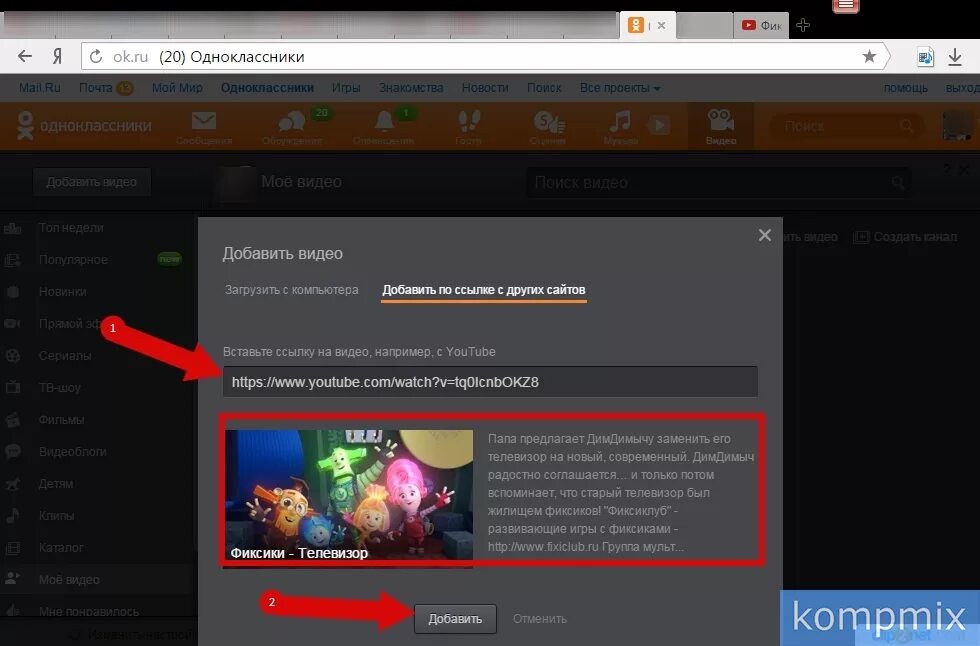Click the Добавить button in dialog
980x646 pixels.
[455, 619]
